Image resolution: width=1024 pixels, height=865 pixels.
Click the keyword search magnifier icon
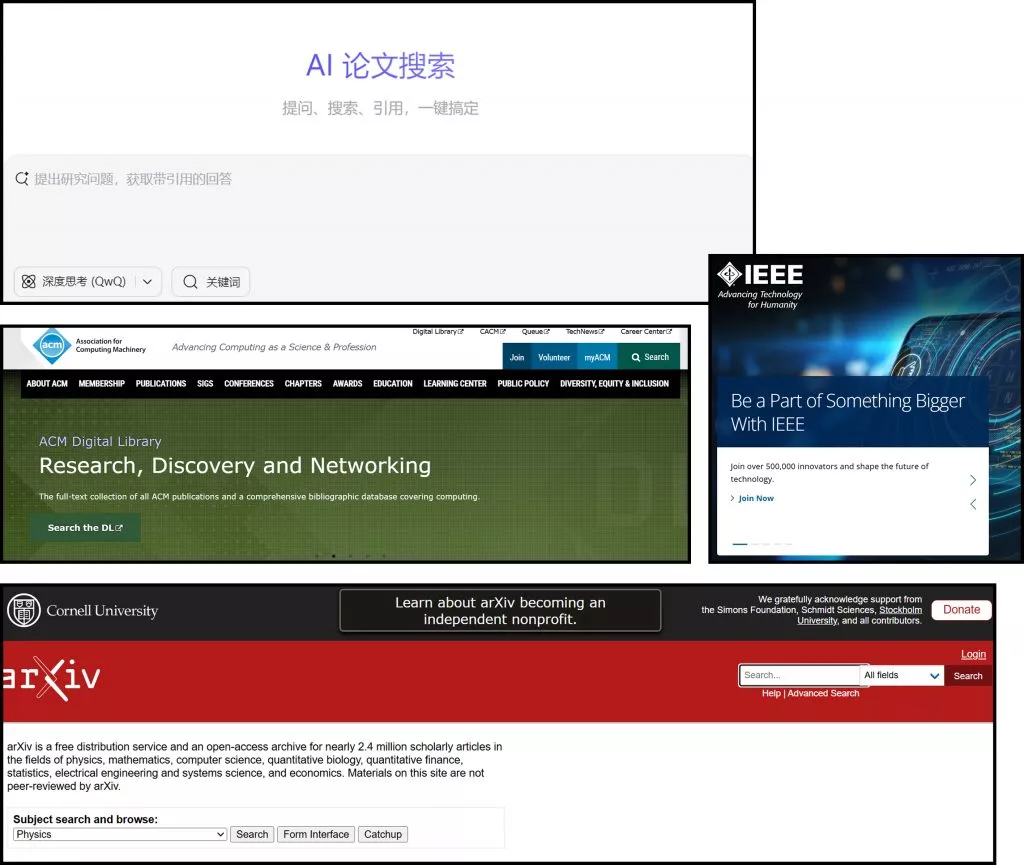[x=189, y=281]
